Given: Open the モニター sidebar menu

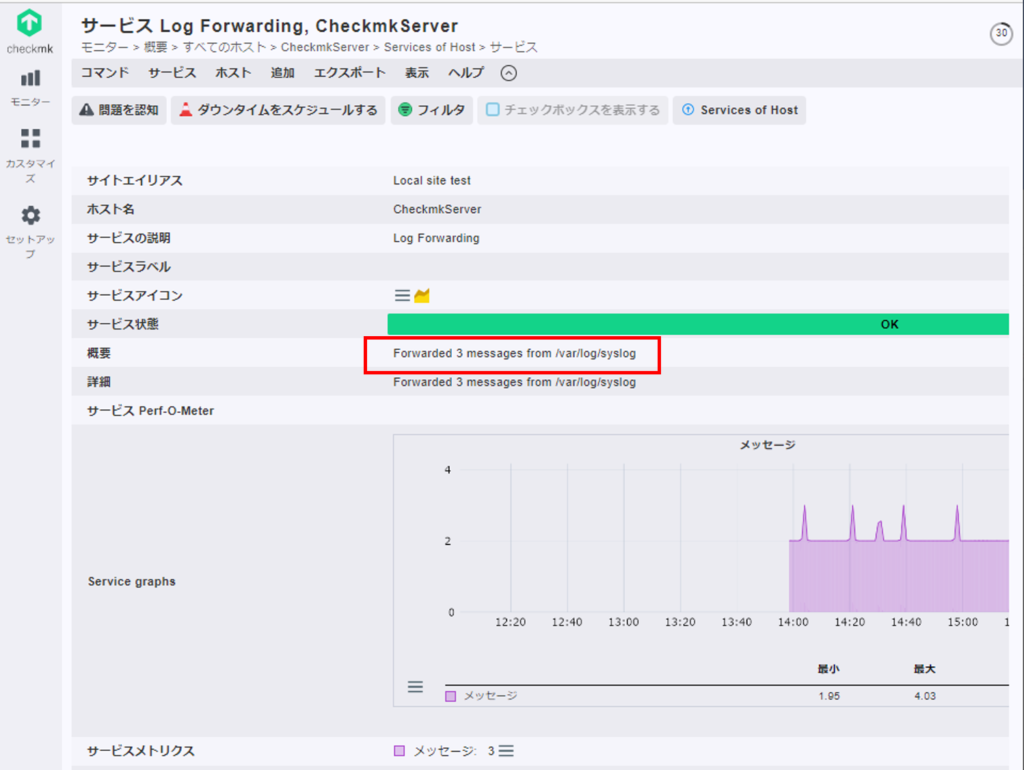Looking at the screenshot, I should pos(30,88).
